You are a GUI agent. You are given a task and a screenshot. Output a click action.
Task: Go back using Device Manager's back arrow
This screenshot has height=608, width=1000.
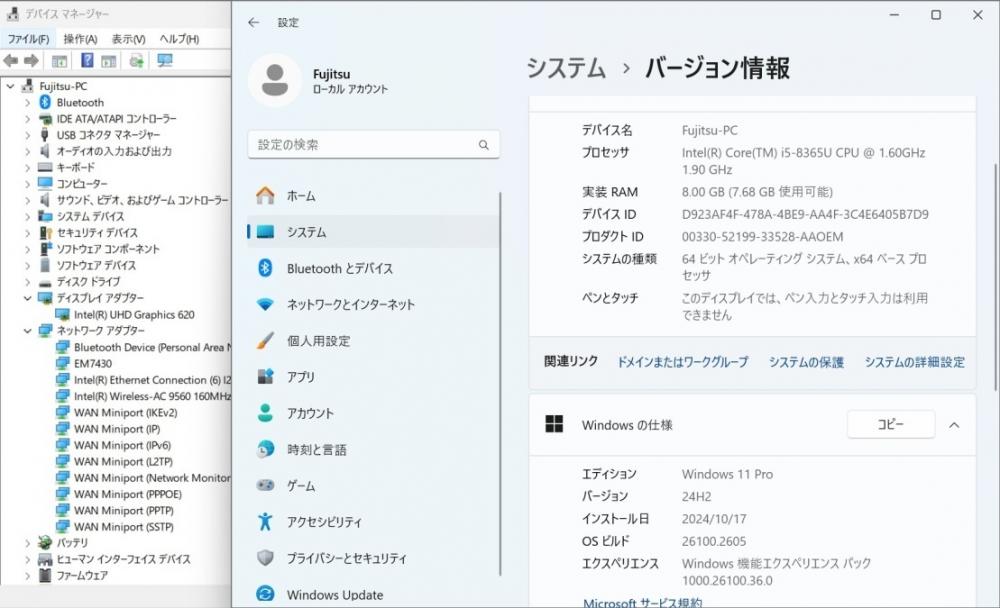point(11,61)
